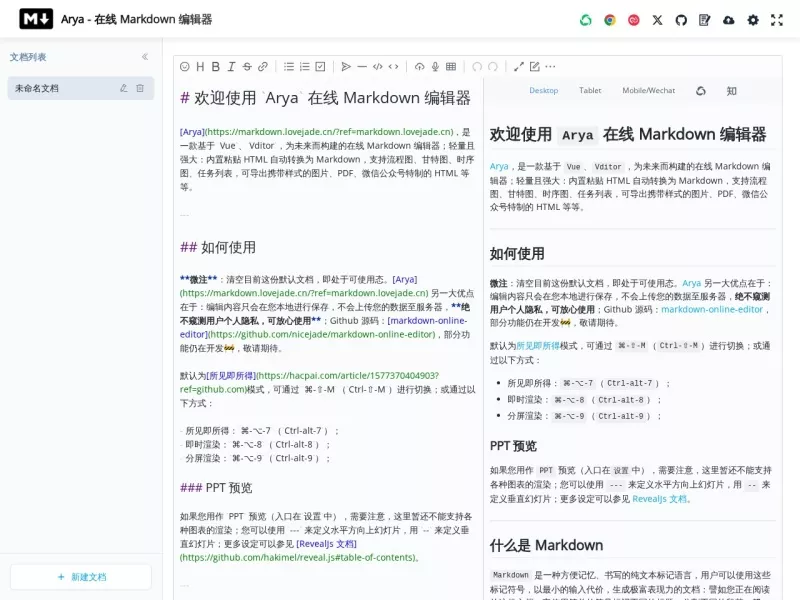This screenshot has width=800, height=600.
Task: Click the '什么是 Markdown' preview heading
Action: point(546,545)
